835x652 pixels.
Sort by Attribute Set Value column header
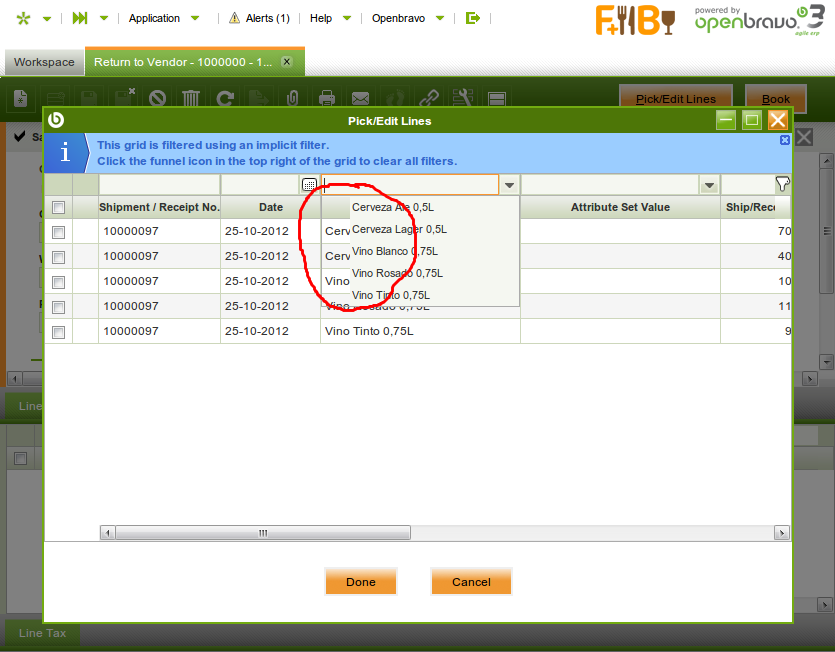pos(620,207)
